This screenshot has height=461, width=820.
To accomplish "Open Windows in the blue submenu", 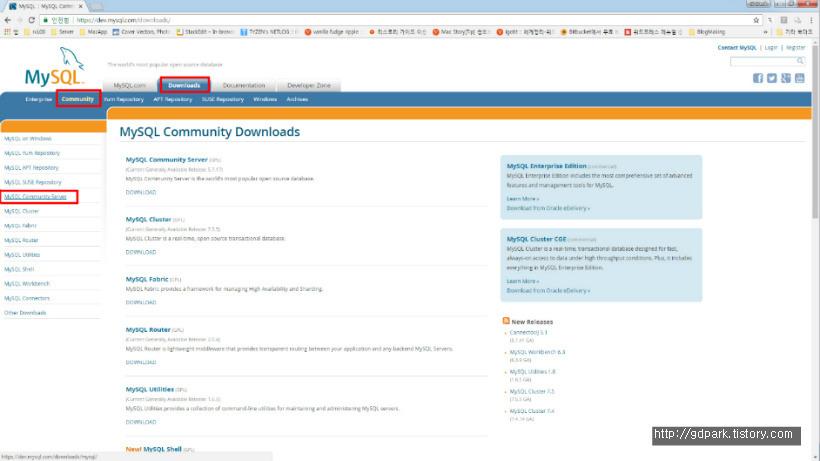I will (265, 99).
